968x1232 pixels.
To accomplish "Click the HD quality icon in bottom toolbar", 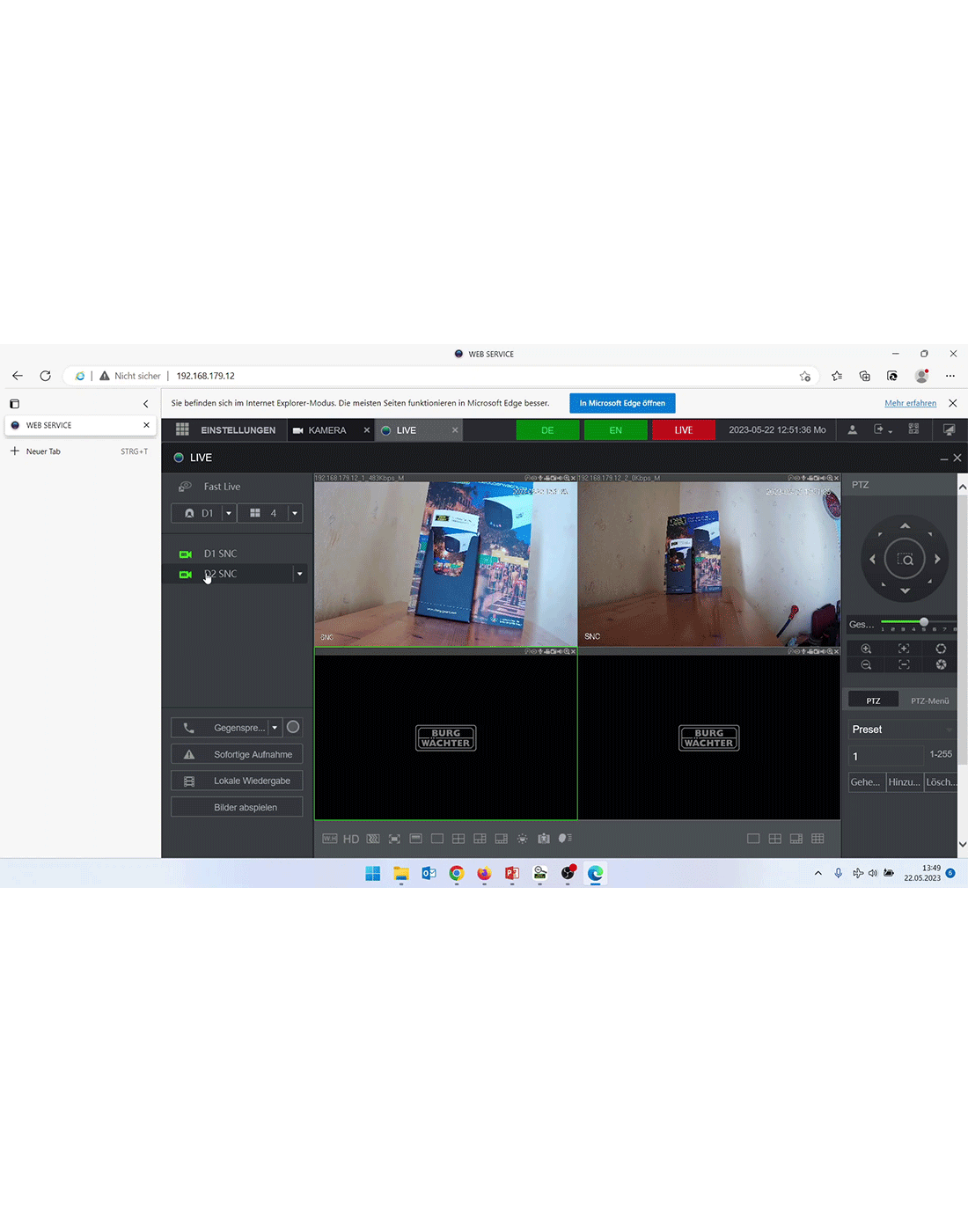I will [351, 839].
